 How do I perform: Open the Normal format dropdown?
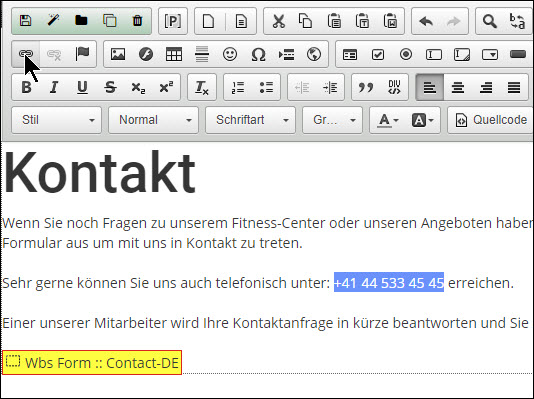click(x=153, y=120)
